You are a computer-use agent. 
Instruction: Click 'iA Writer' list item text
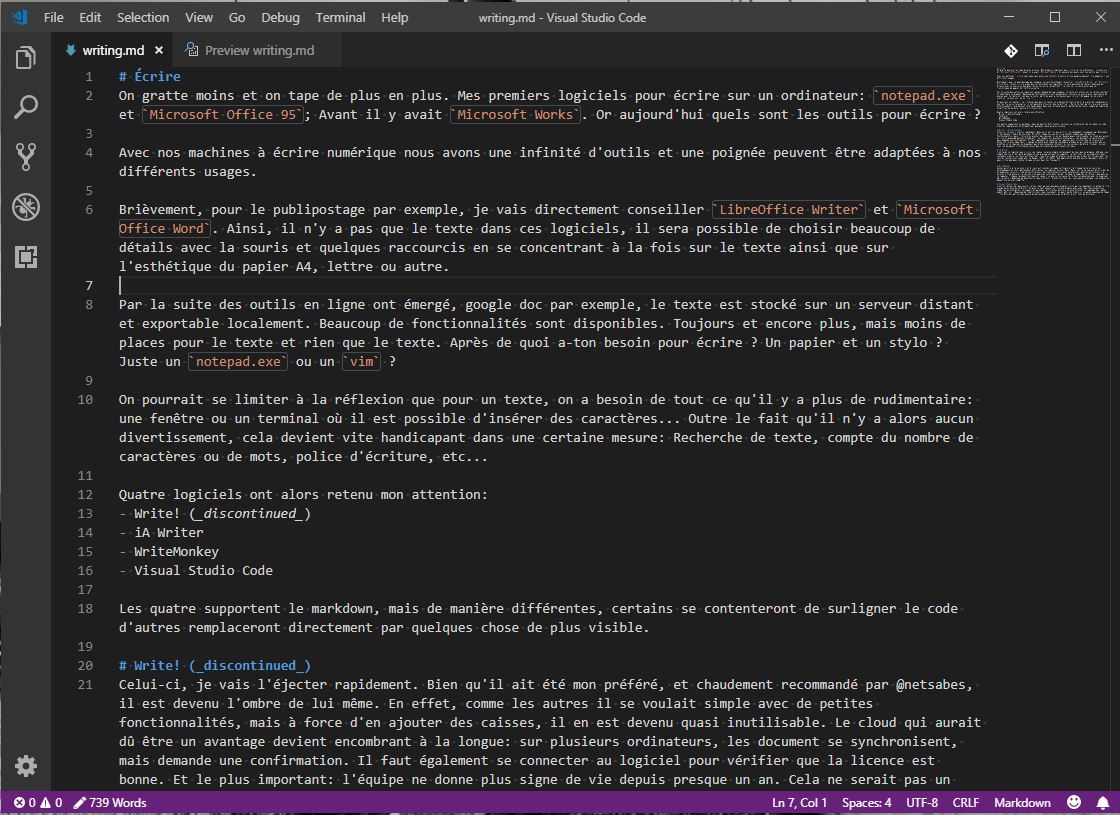click(169, 532)
